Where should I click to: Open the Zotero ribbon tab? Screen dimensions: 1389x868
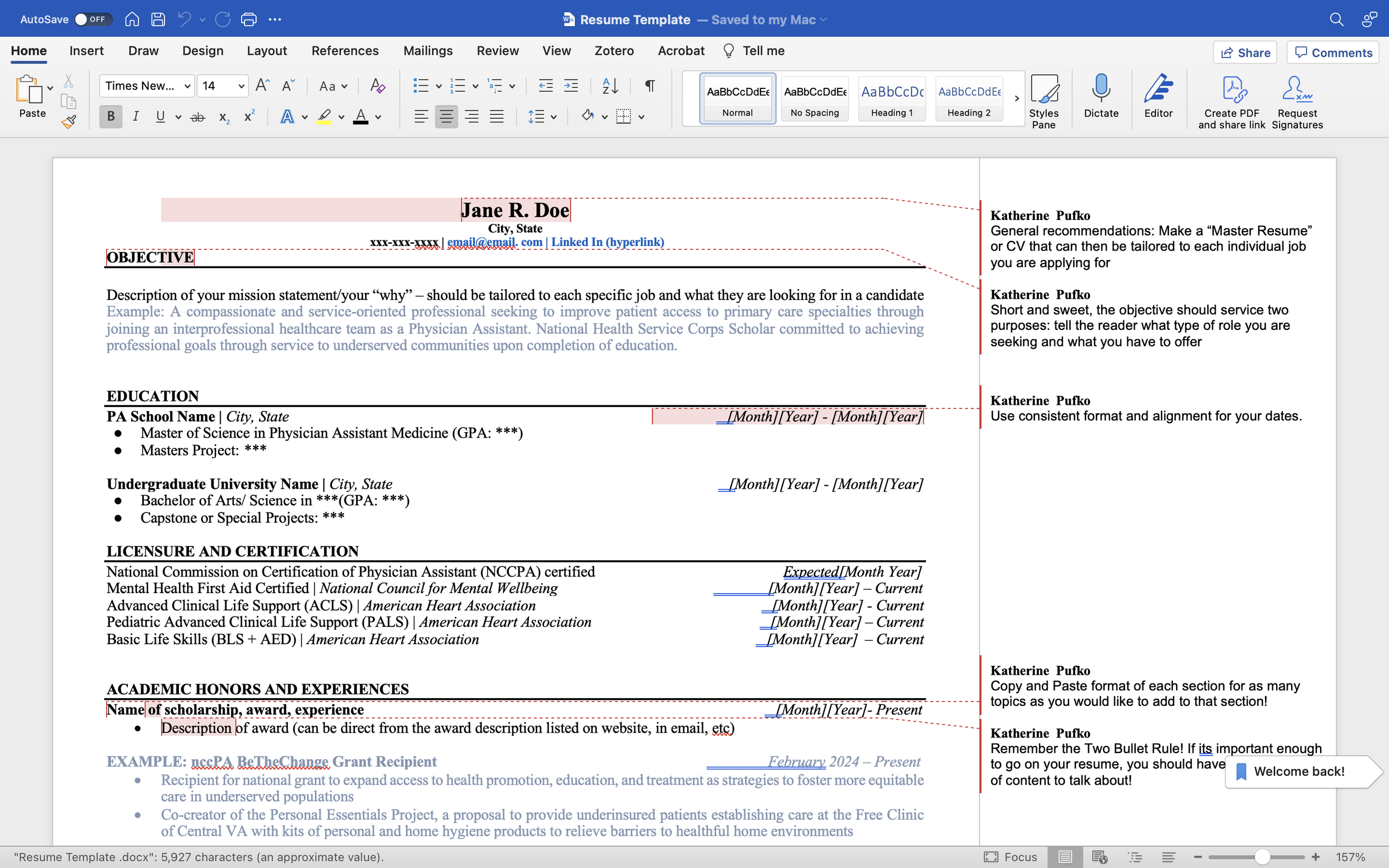coord(614,51)
